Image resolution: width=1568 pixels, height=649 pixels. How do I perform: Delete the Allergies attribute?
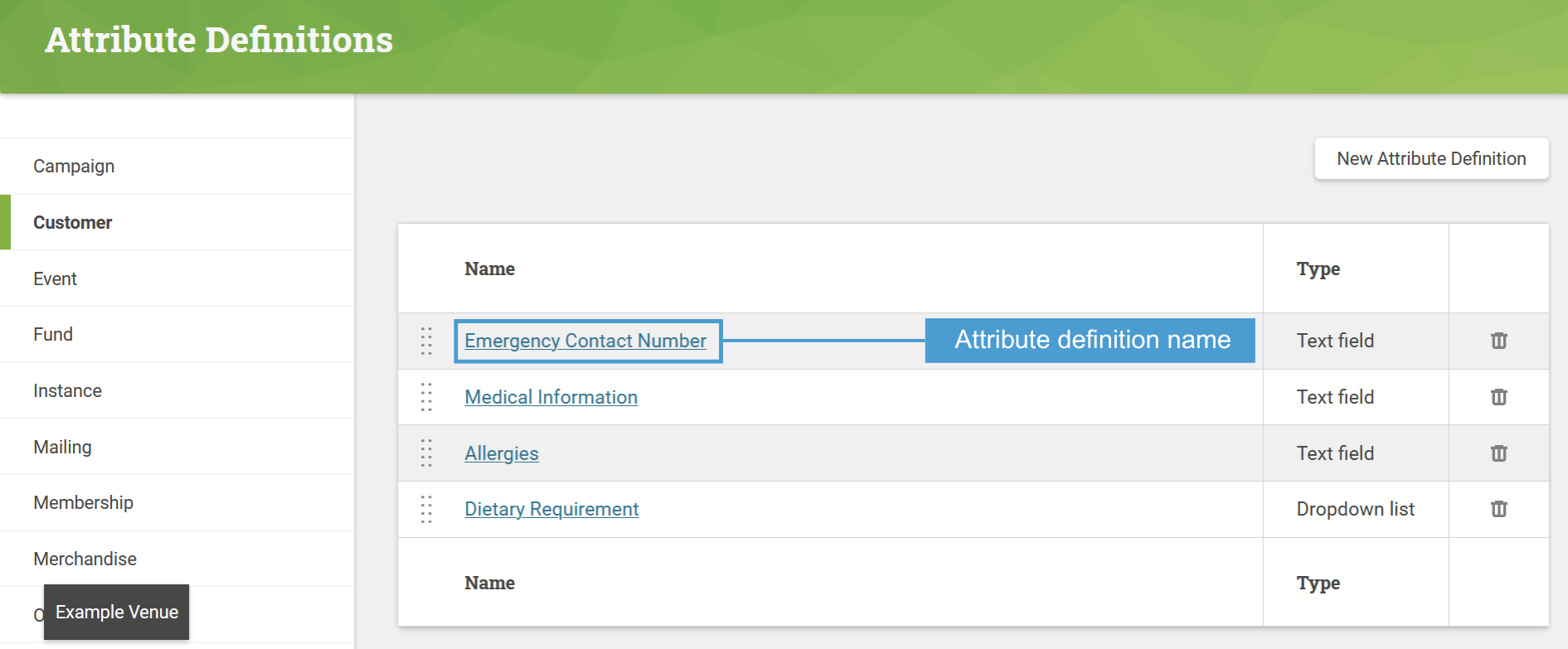[x=1498, y=453]
